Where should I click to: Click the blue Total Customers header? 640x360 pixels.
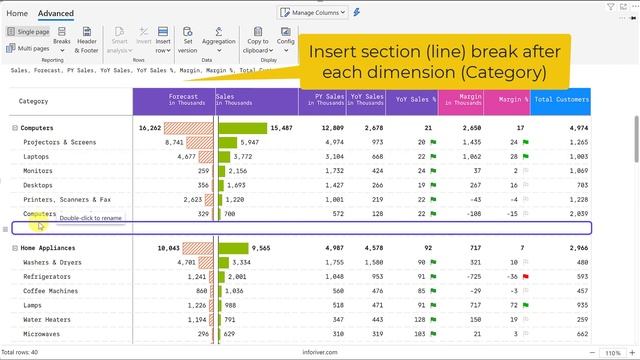561,101
